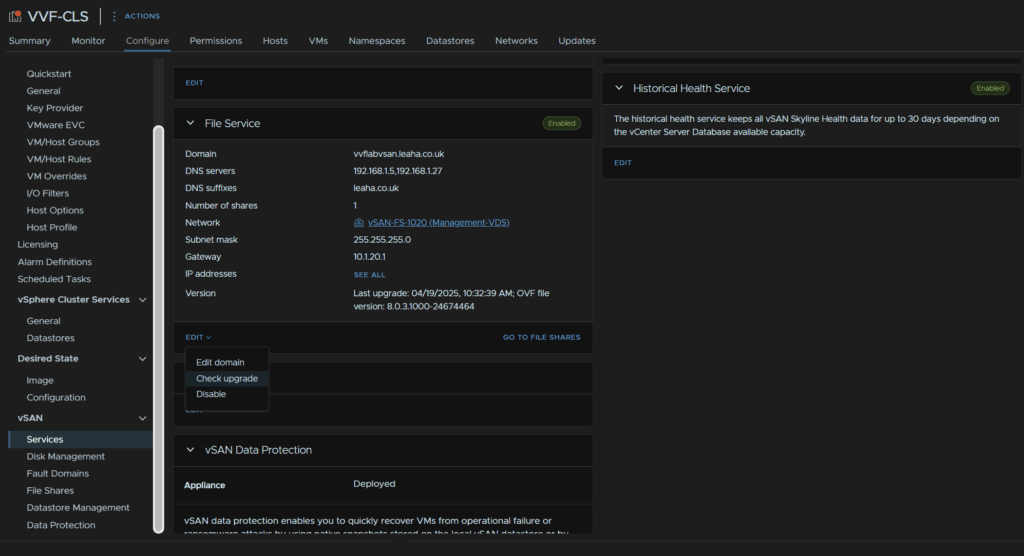Select General under the Quickstart item

pyautogui.click(x=43, y=91)
